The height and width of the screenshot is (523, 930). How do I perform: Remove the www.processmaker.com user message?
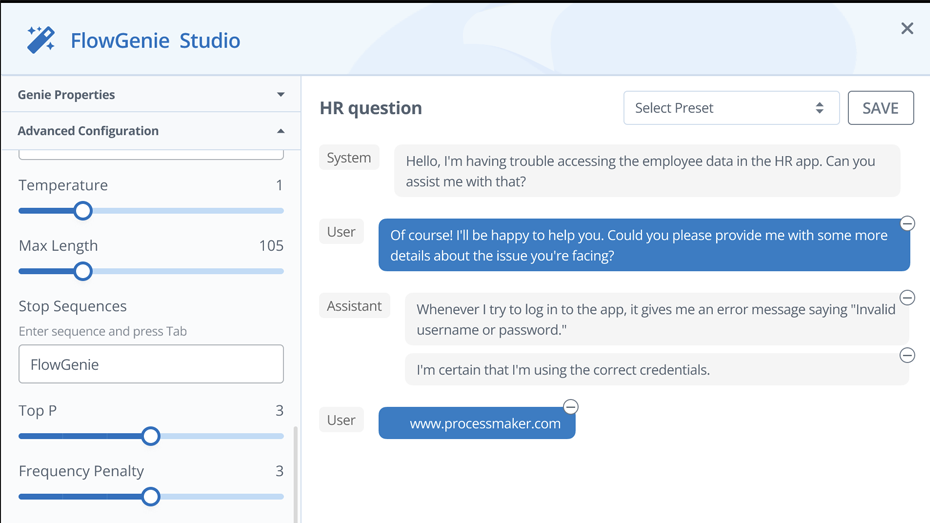point(571,407)
